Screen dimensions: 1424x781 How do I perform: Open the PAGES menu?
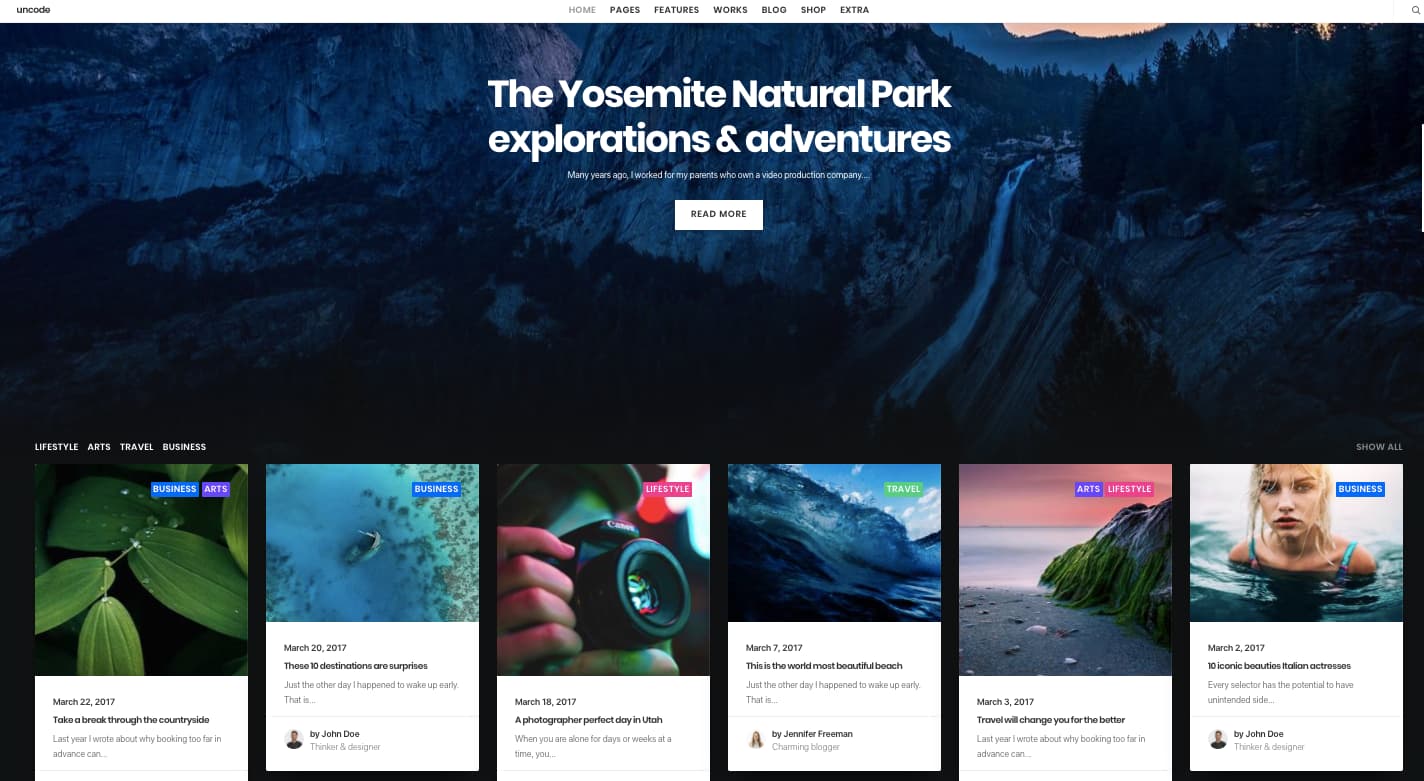point(625,10)
